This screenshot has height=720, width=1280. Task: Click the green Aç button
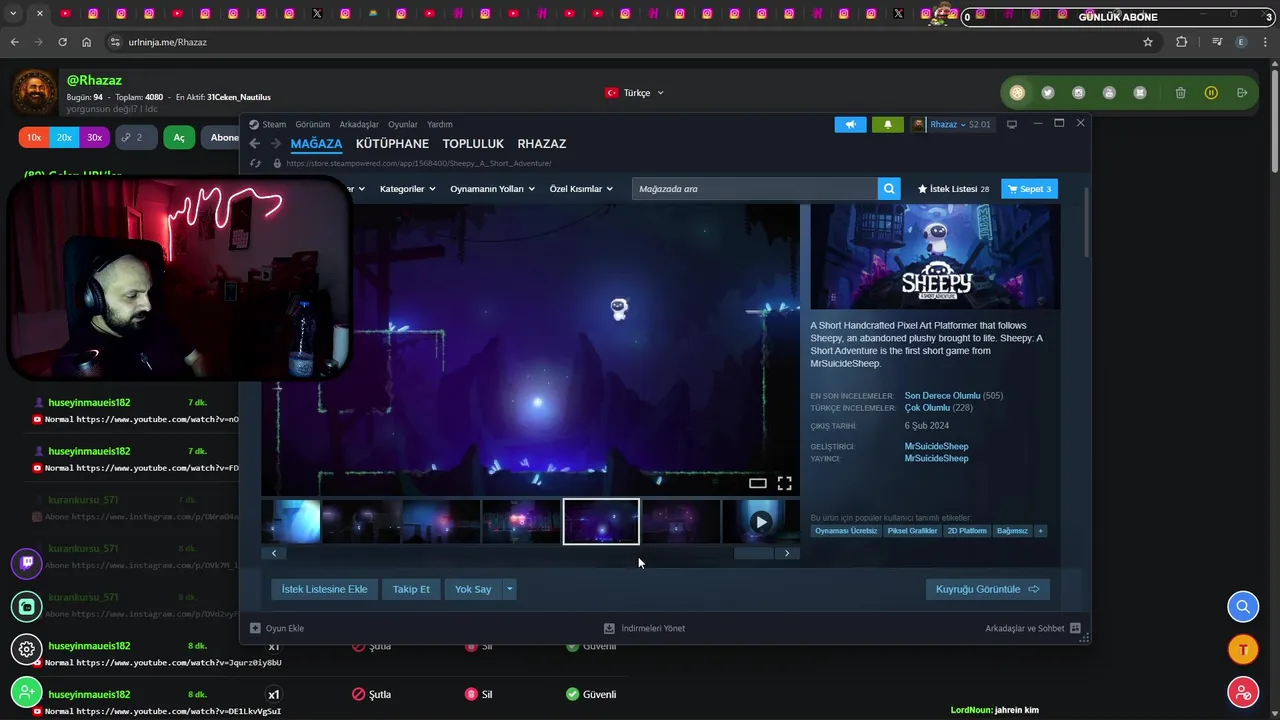pos(179,137)
